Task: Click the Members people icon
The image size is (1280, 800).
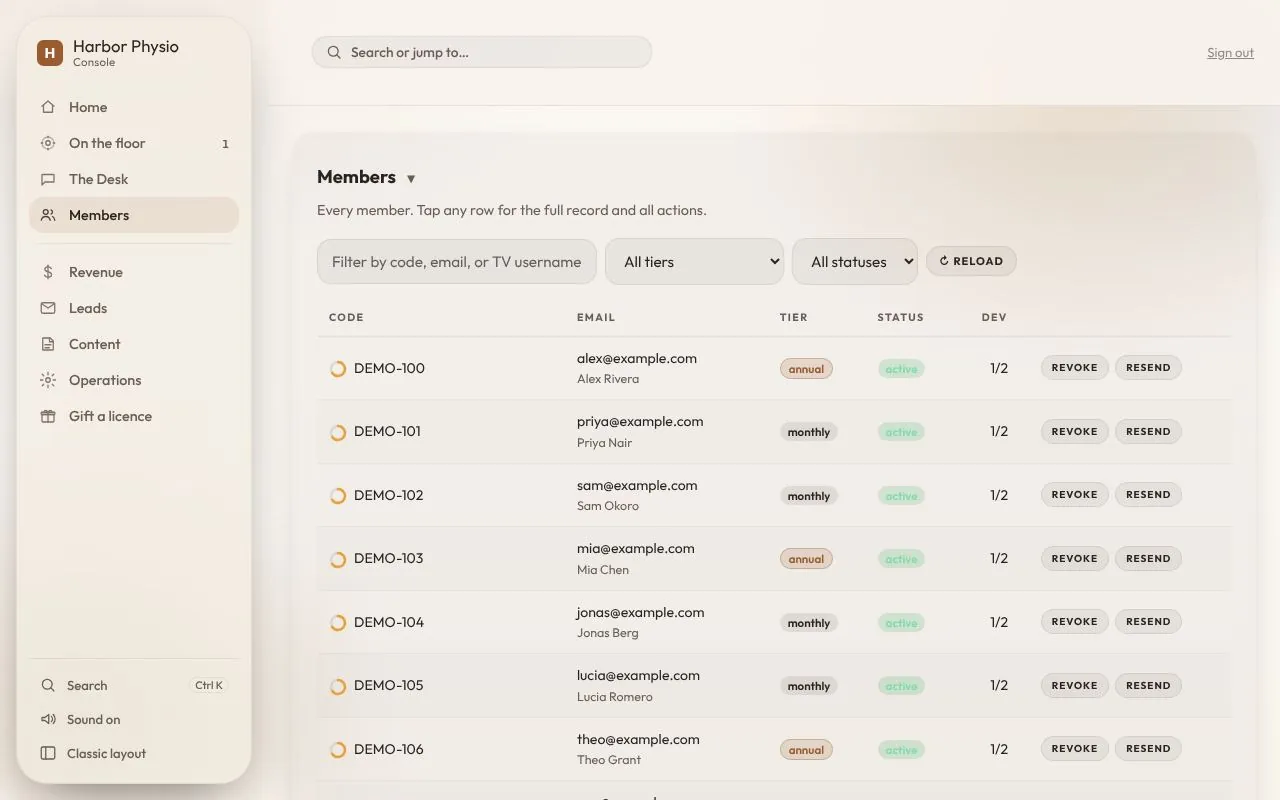Action: click(x=48, y=215)
